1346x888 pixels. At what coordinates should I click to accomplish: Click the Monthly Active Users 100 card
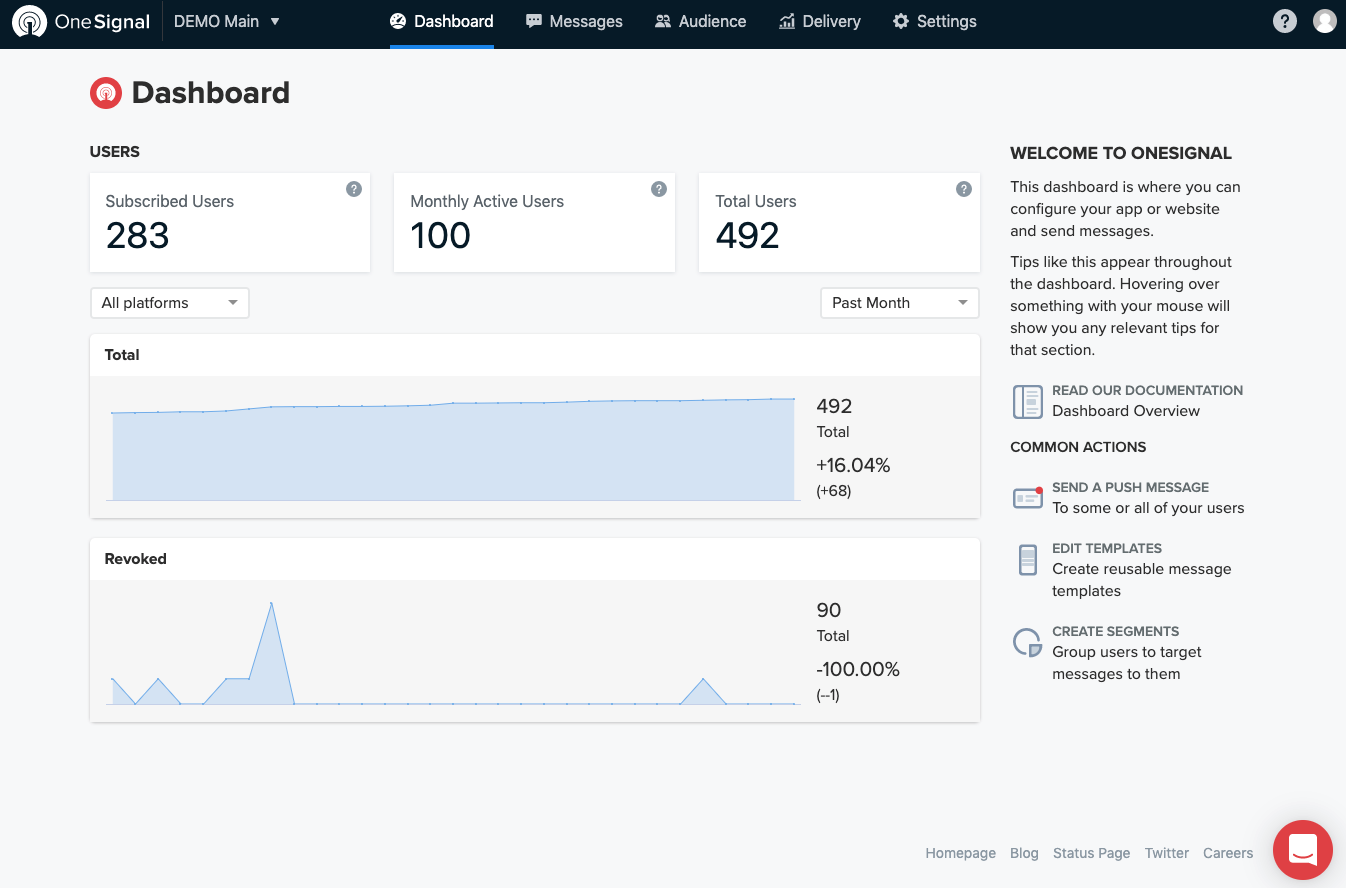[534, 222]
